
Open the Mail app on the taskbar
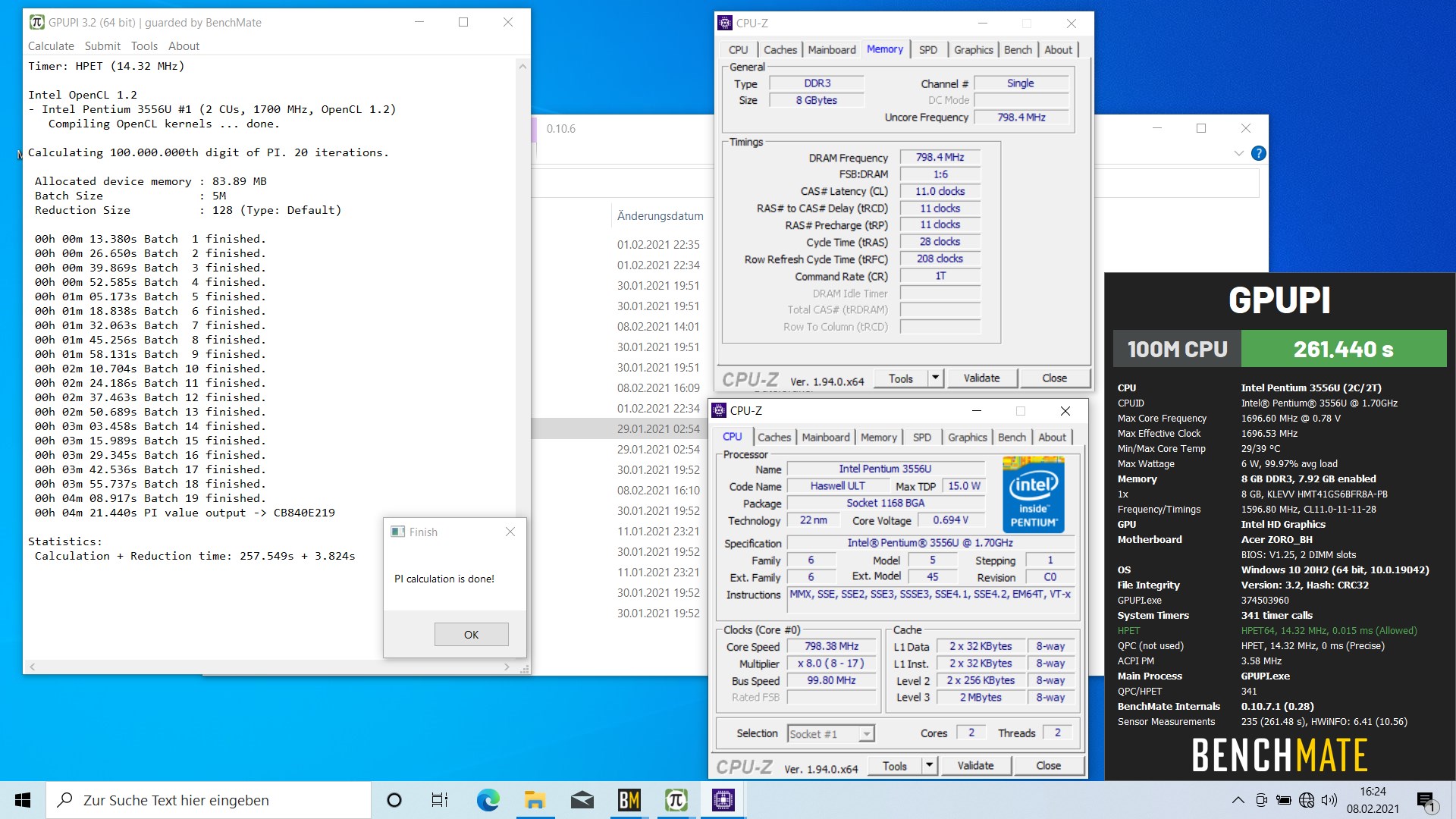(x=582, y=800)
